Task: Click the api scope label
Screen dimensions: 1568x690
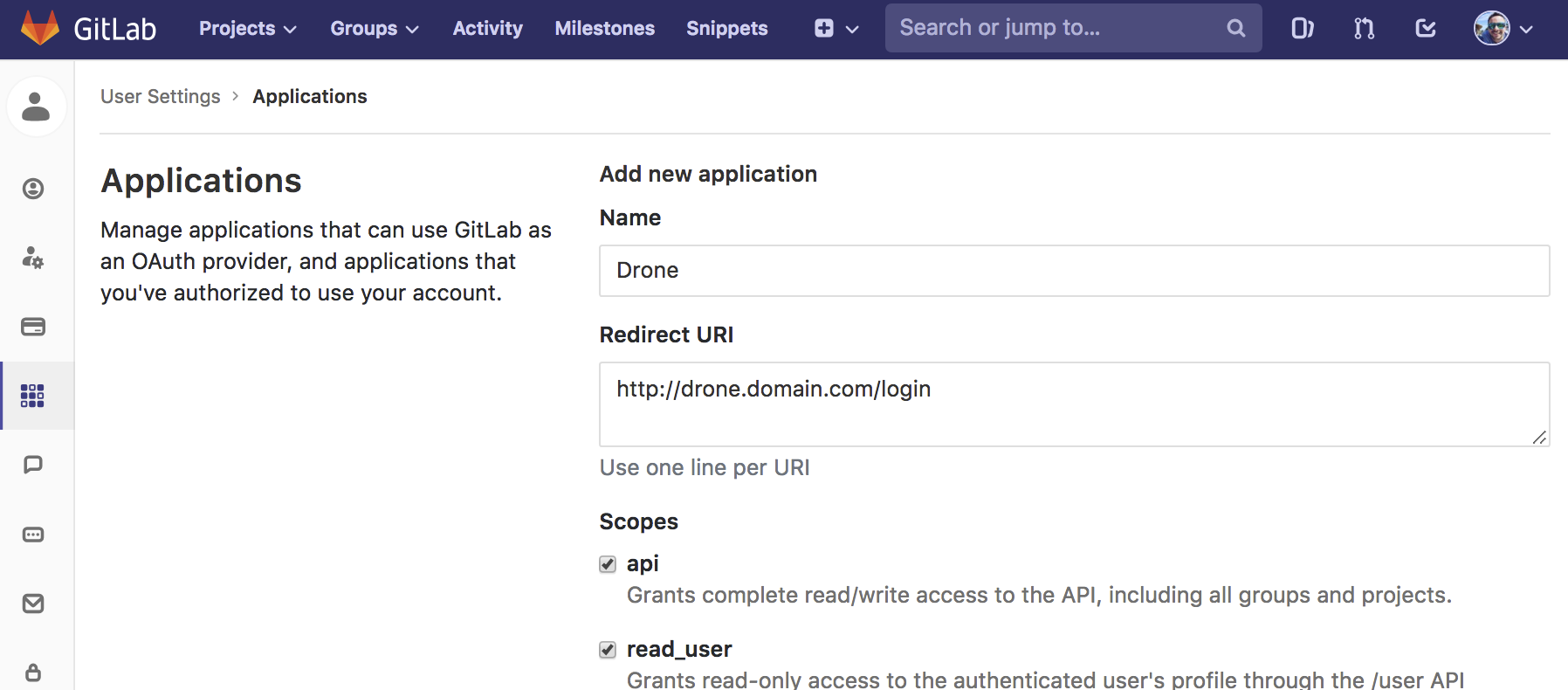Action: pyautogui.click(x=643, y=563)
